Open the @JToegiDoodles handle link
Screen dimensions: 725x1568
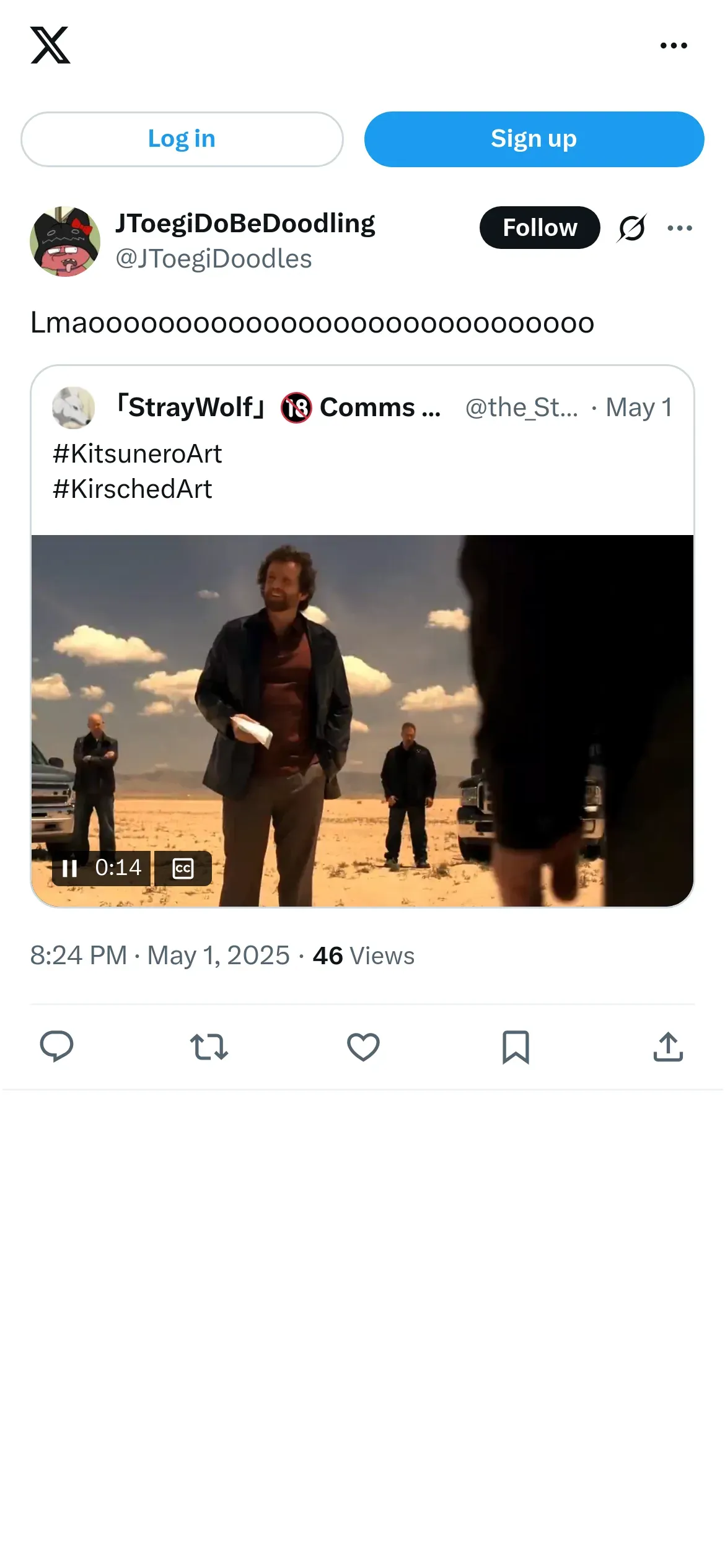(x=214, y=259)
